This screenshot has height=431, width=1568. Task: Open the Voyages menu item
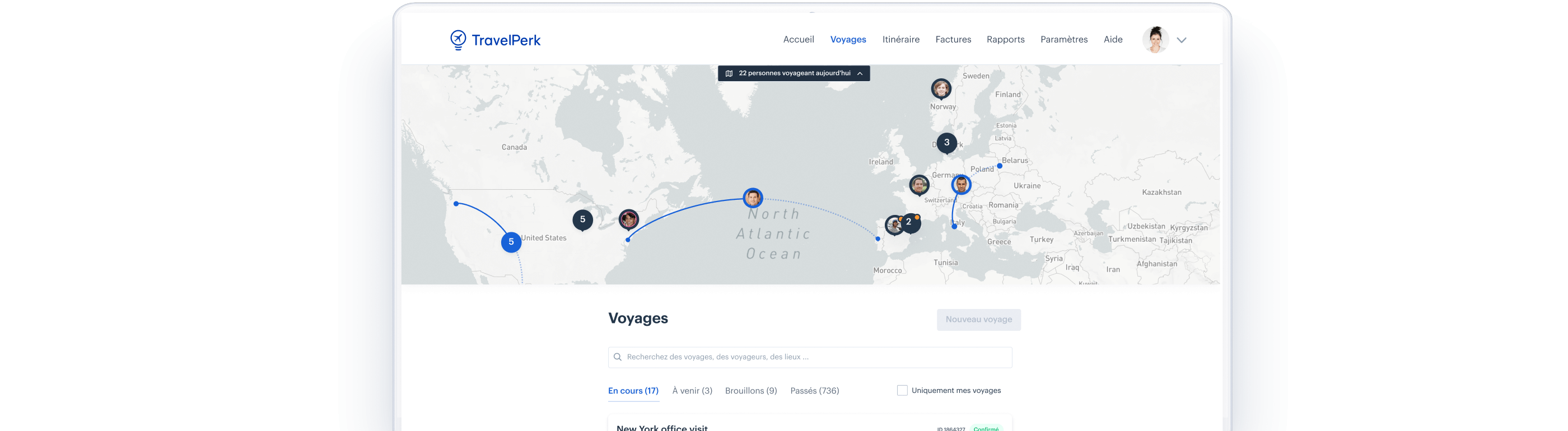847,40
